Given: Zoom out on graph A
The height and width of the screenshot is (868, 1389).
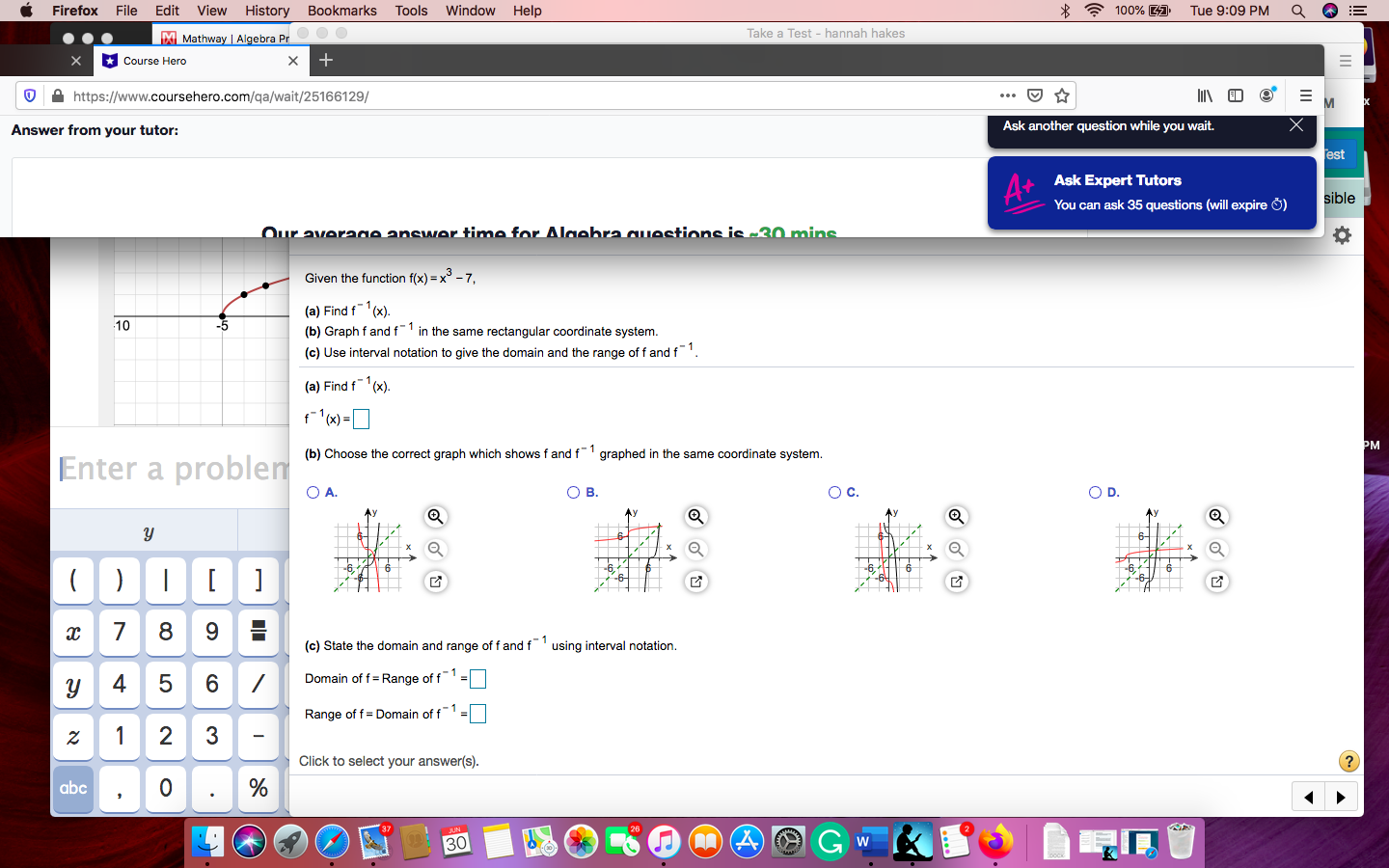Looking at the screenshot, I should 436,550.
